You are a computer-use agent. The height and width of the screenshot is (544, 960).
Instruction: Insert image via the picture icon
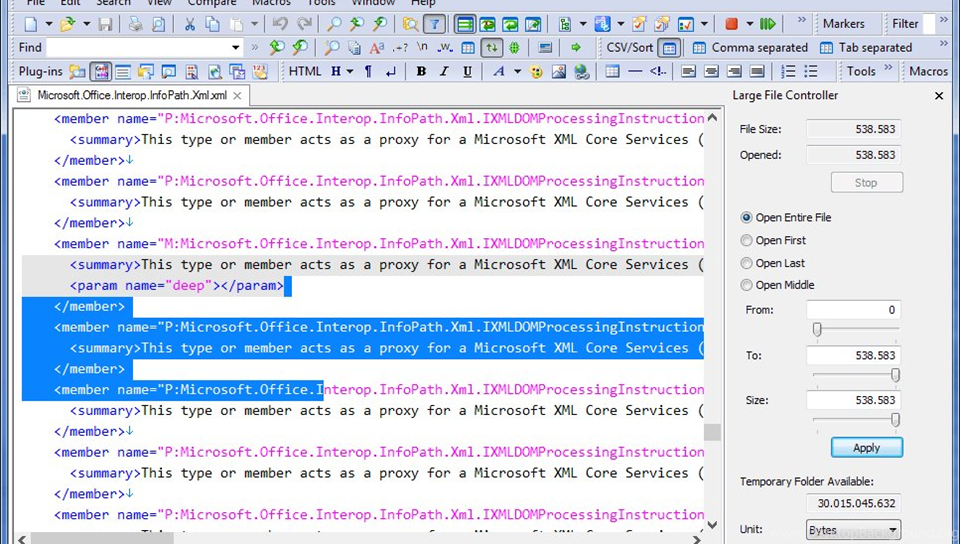tap(559, 72)
